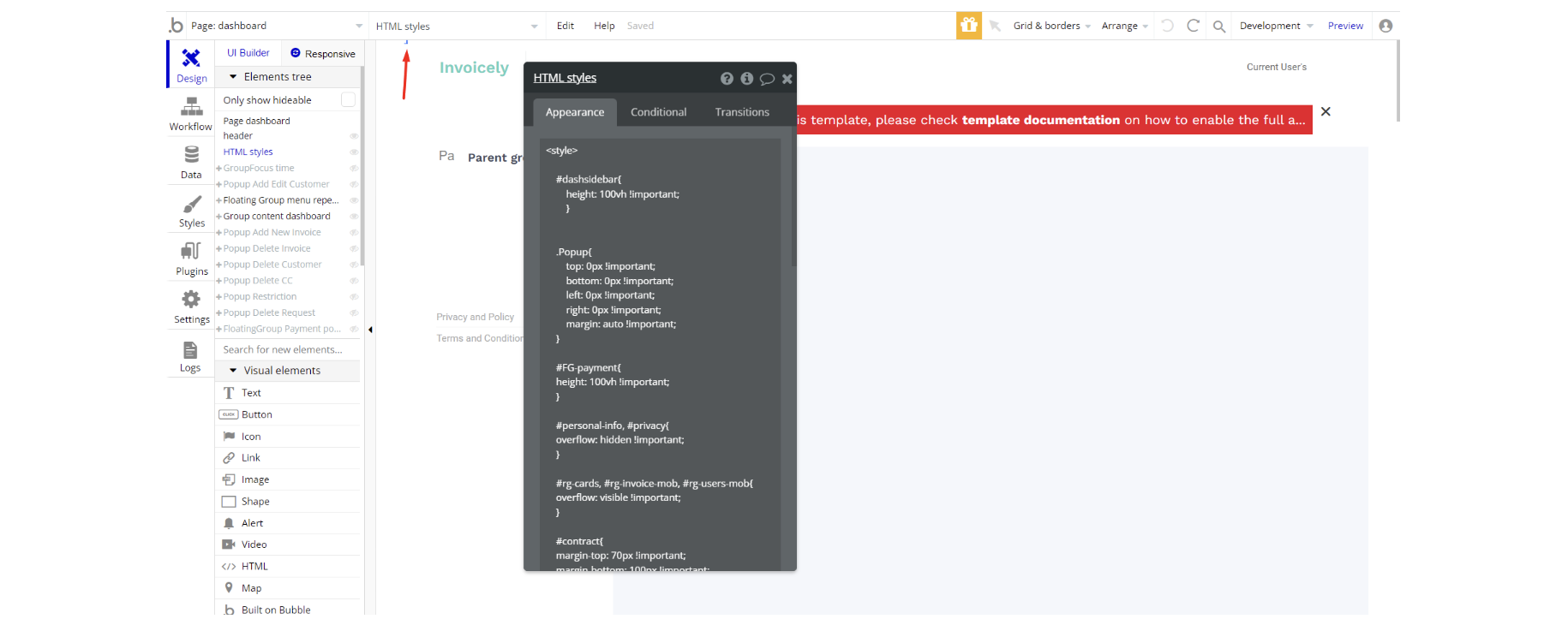
Task: Open help question mark in HTML styles panel
Action: pyautogui.click(x=727, y=79)
